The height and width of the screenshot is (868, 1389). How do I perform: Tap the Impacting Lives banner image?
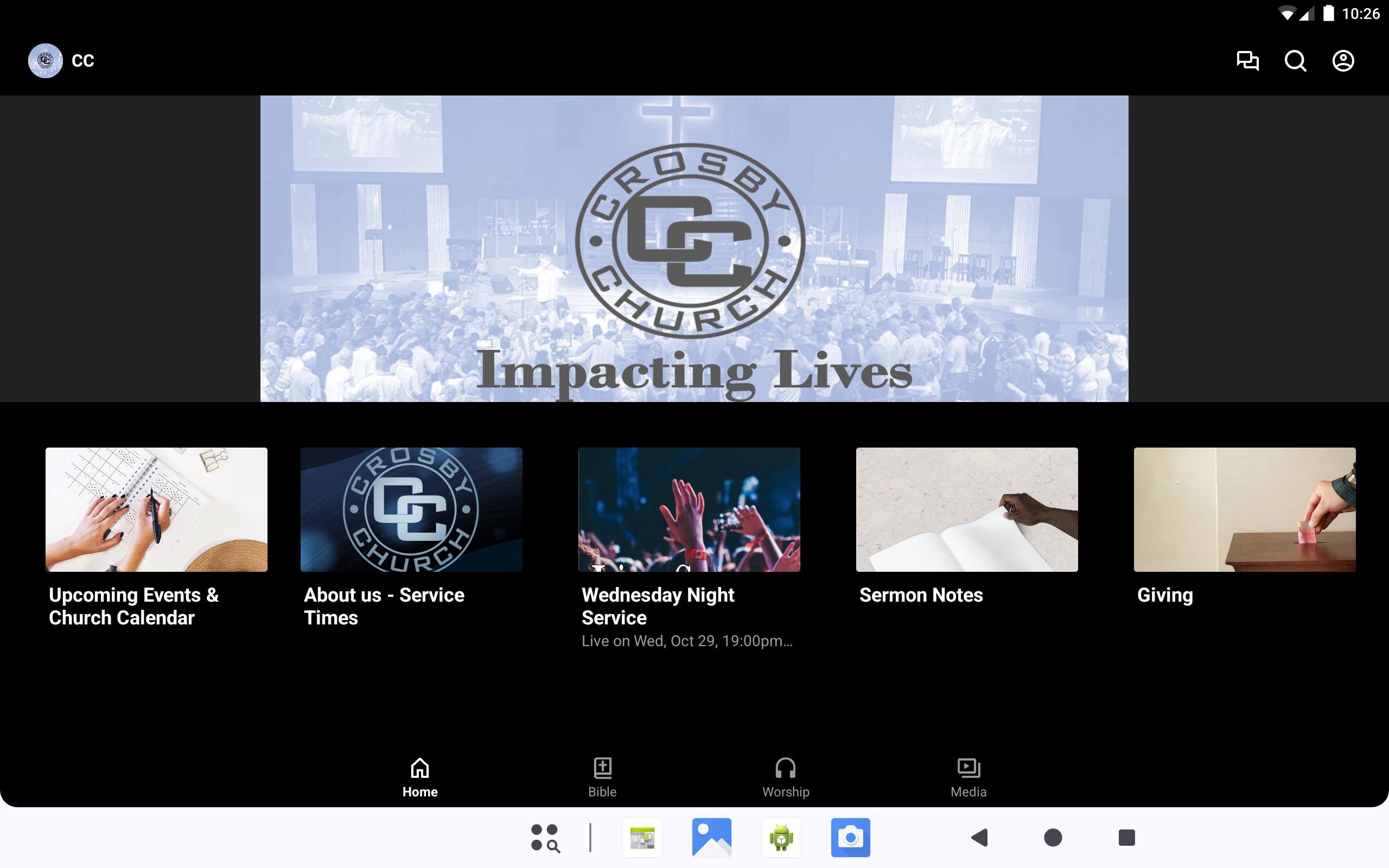(x=694, y=248)
